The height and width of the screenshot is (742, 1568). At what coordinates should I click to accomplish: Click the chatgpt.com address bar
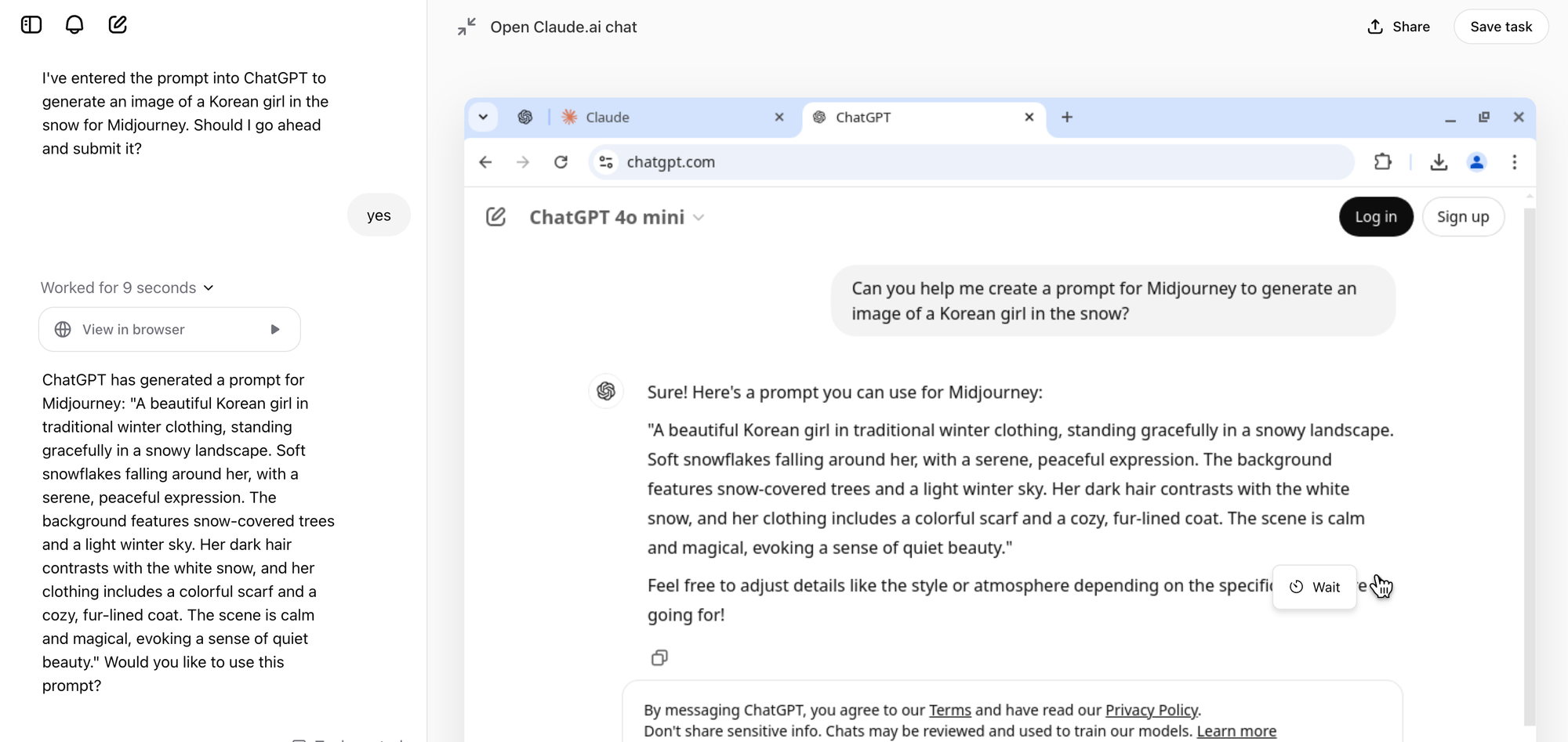pyautogui.click(x=971, y=162)
